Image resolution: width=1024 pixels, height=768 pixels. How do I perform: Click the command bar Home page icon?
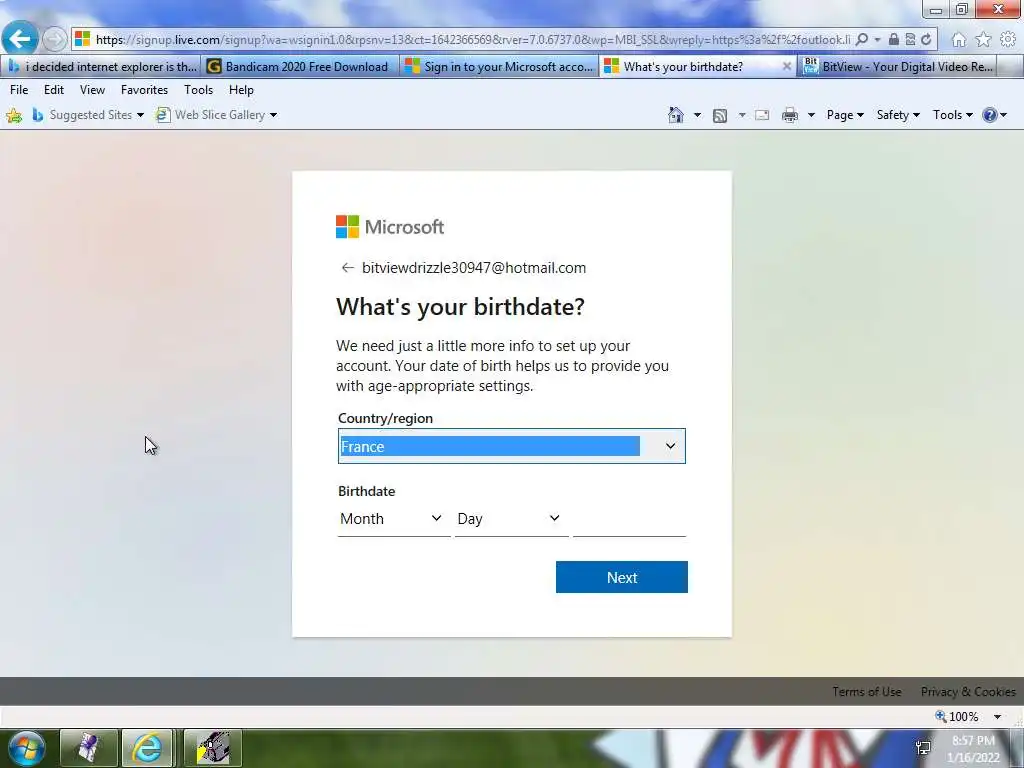(x=676, y=115)
